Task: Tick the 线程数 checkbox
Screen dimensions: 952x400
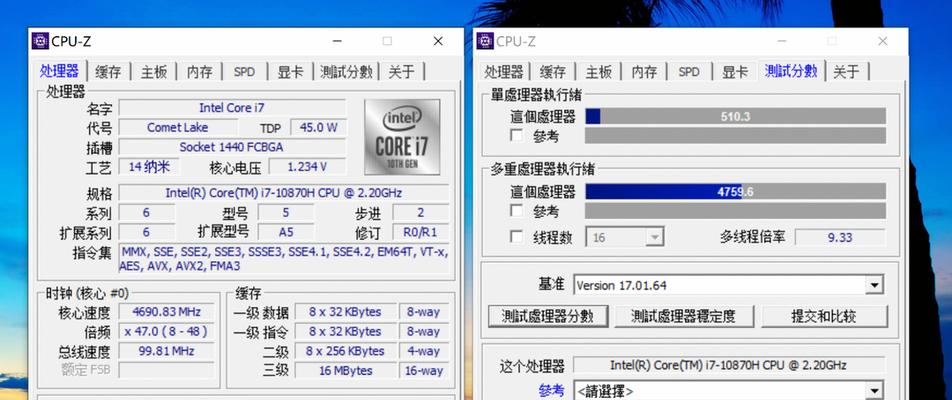Action: tap(517, 237)
